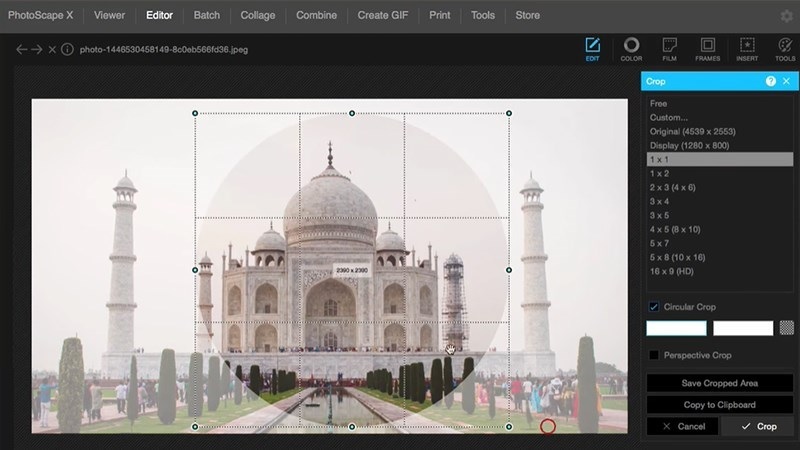The image size is (800, 450).
Task: Open the Insert objects panel
Action: point(747,49)
